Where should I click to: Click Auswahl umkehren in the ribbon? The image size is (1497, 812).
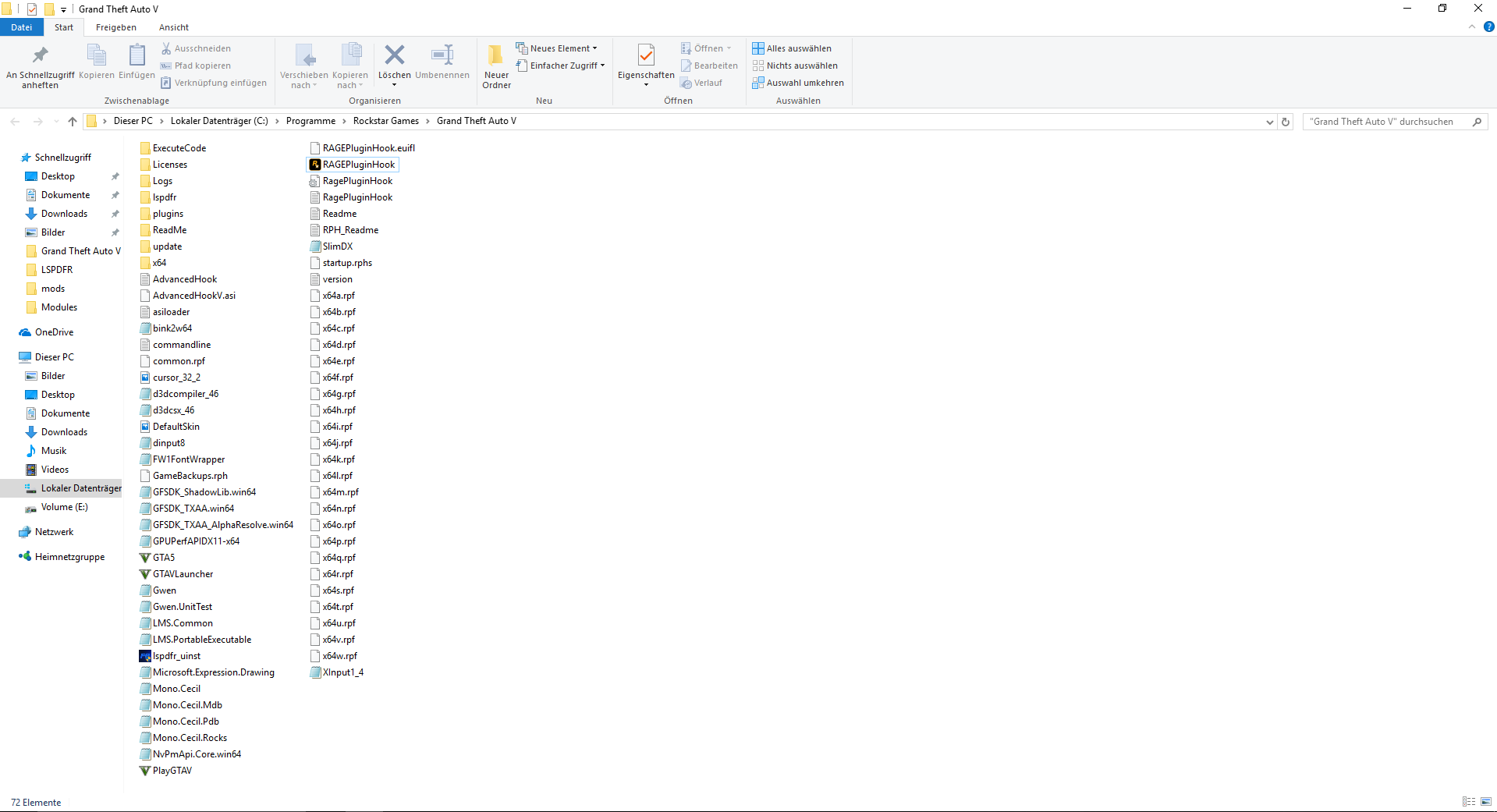[798, 83]
